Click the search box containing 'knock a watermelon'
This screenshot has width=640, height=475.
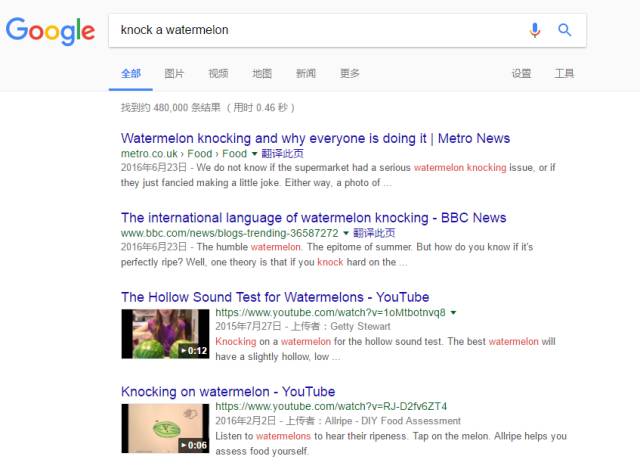click(347, 30)
